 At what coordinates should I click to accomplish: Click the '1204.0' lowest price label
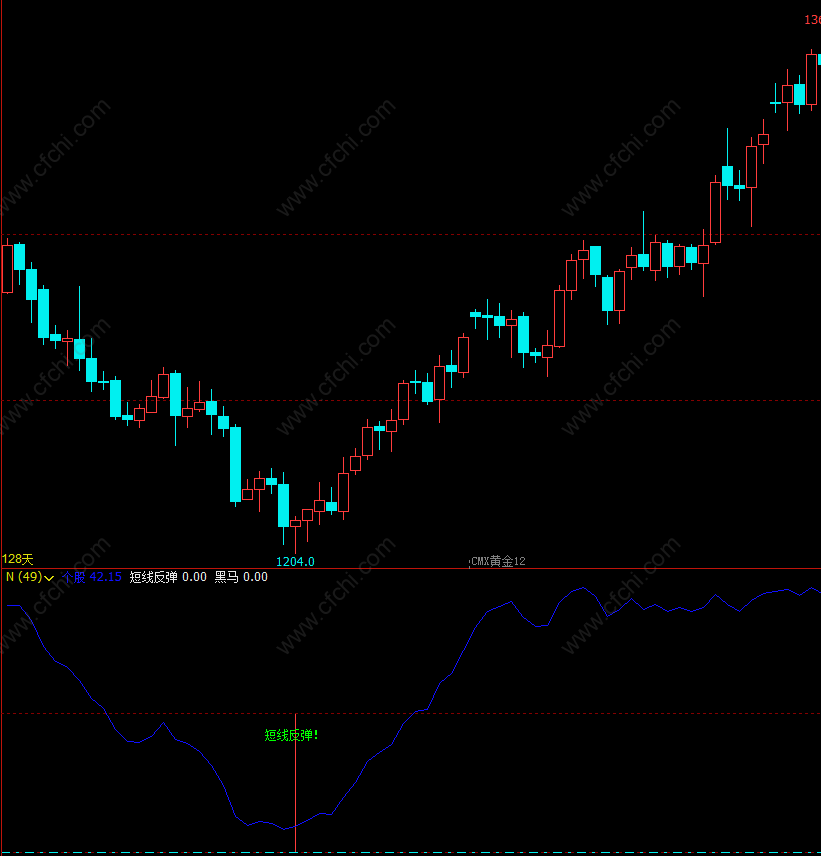click(295, 562)
